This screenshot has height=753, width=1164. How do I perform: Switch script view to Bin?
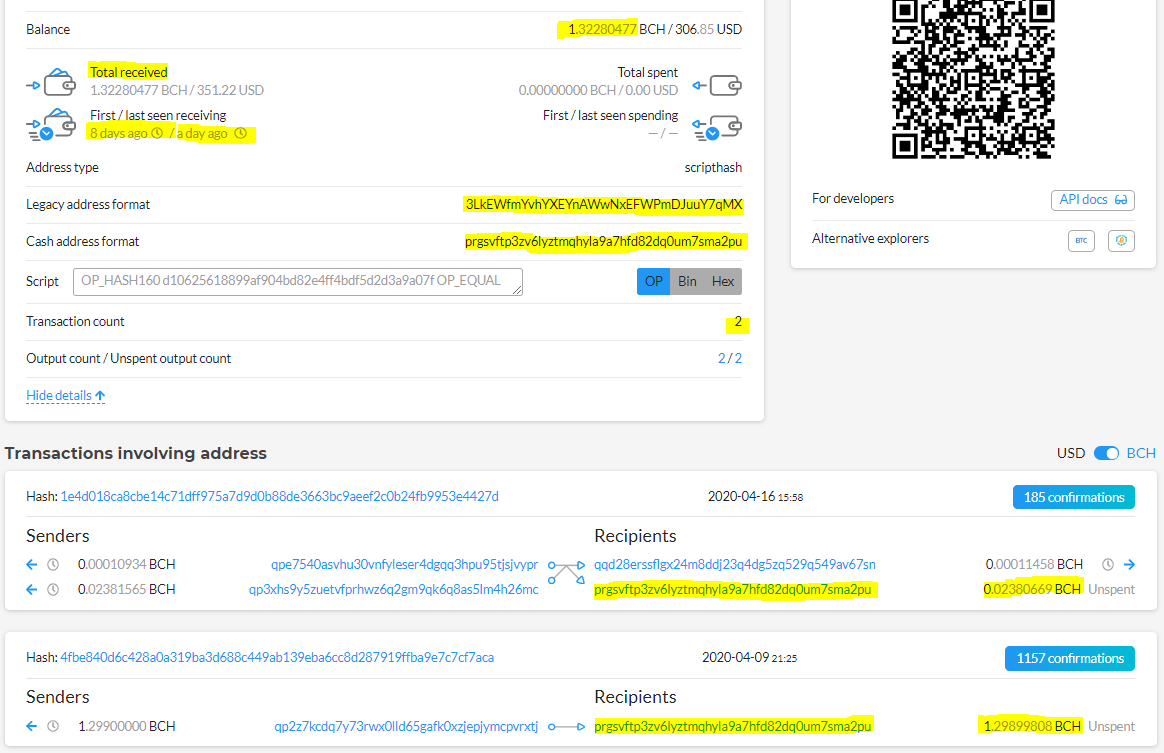click(x=687, y=282)
